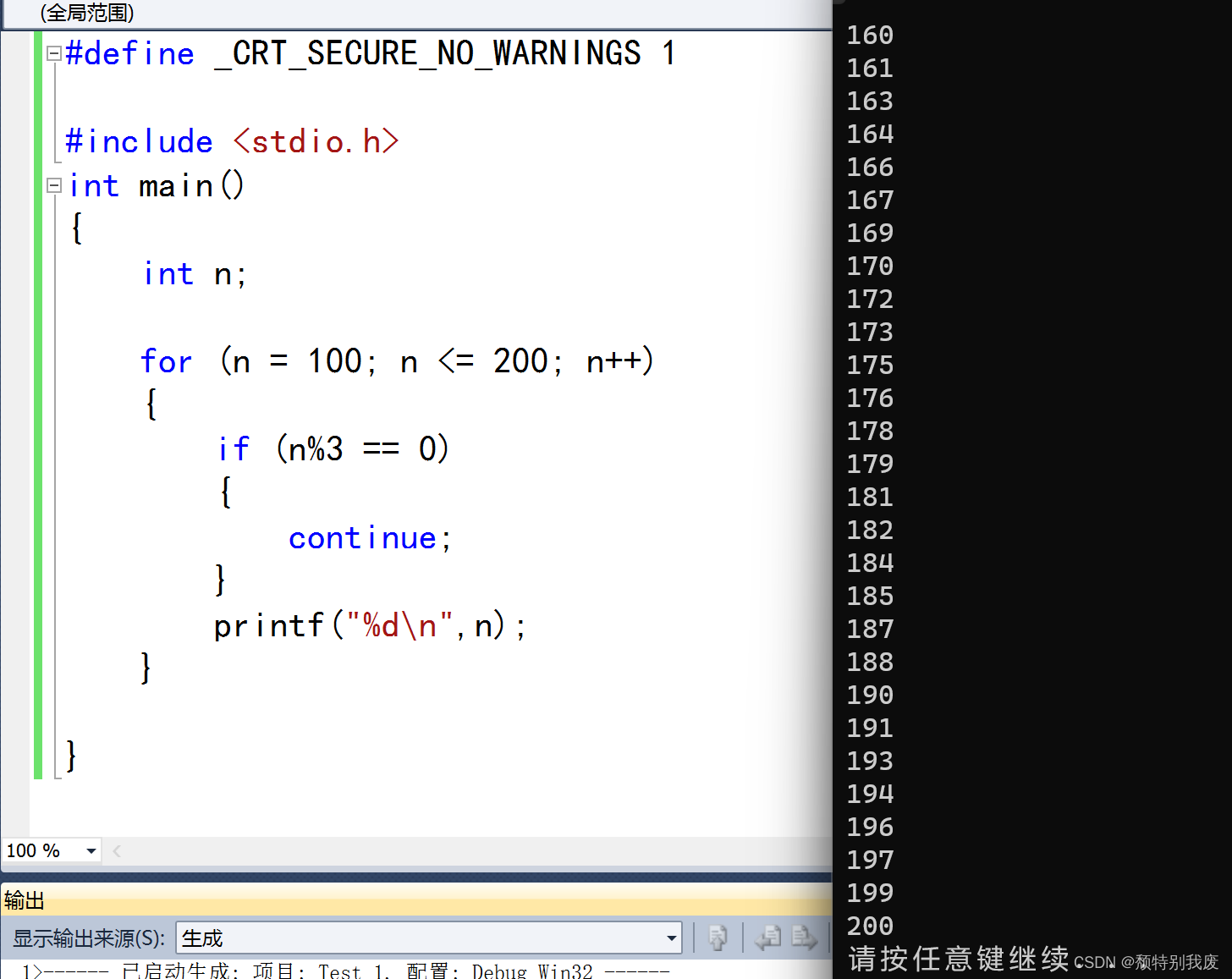Click the #include directive keyword
The image size is (1232, 979).
(139, 141)
